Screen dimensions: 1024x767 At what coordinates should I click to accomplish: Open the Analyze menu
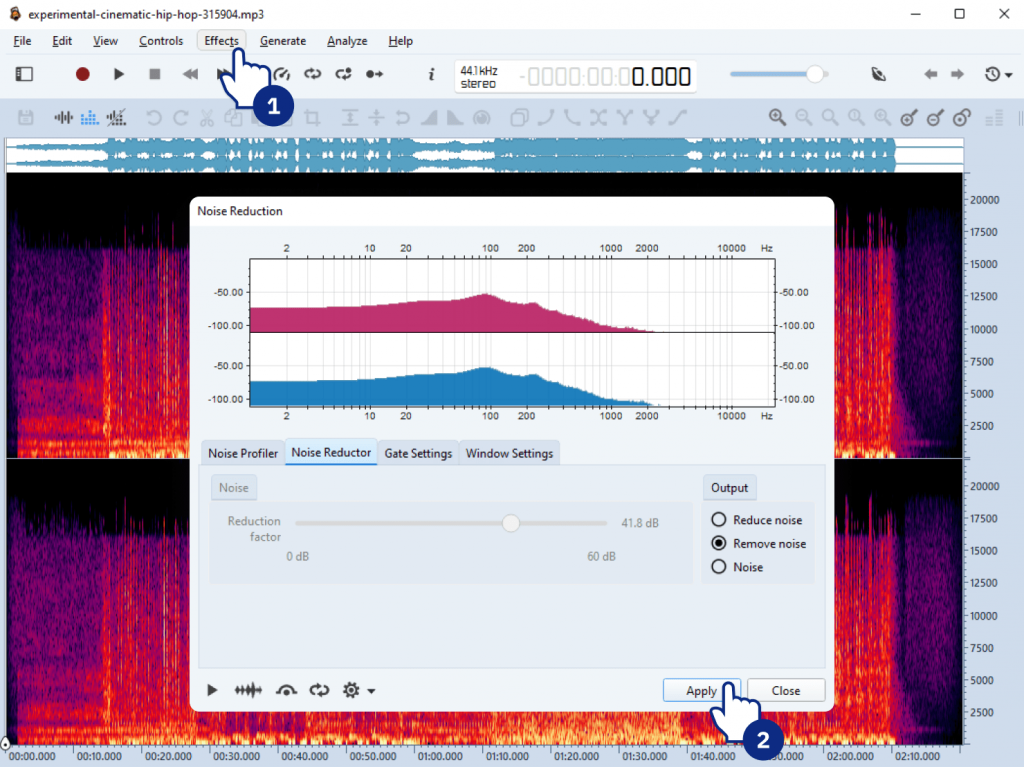pos(347,41)
